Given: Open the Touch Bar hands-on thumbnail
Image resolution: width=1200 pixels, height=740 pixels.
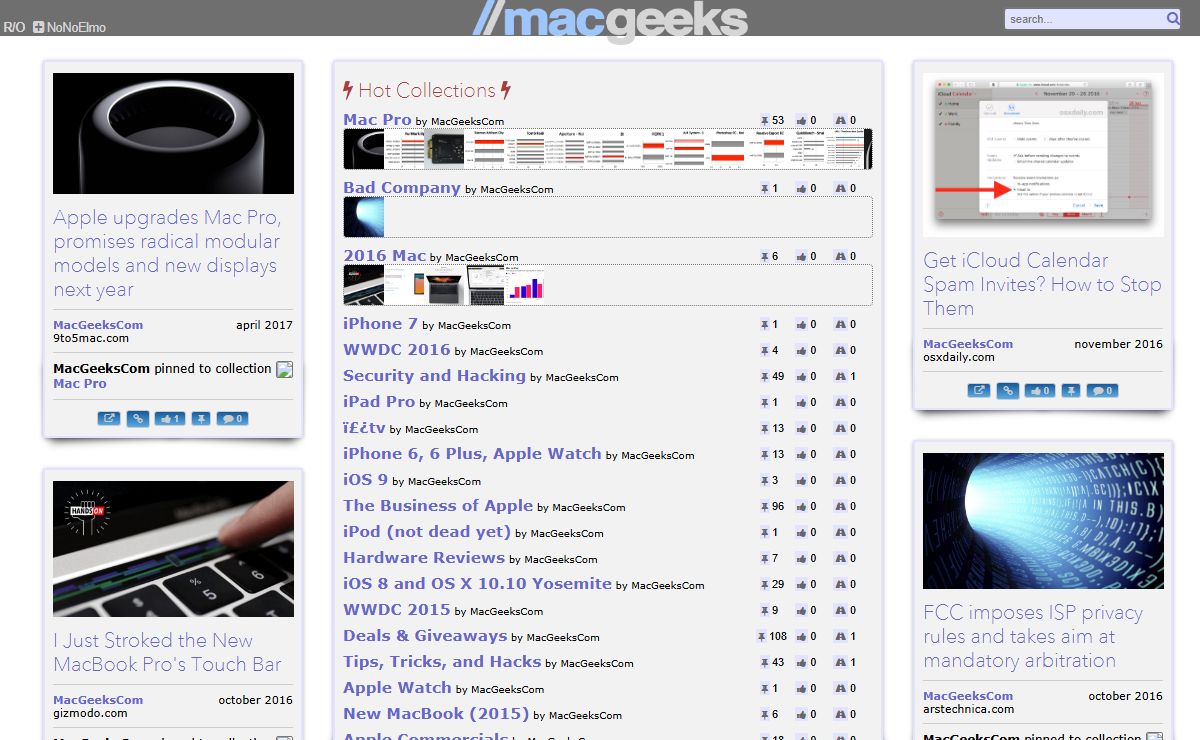Looking at the screenshot, I should 173,549.
